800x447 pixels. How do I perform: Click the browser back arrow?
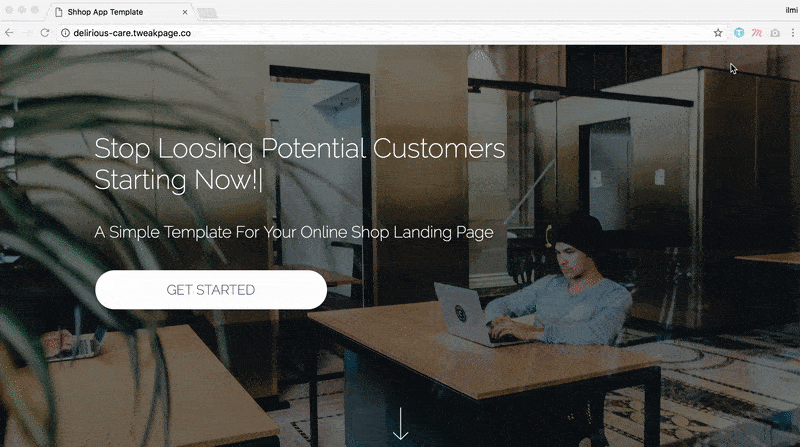(x=9, y=33)
